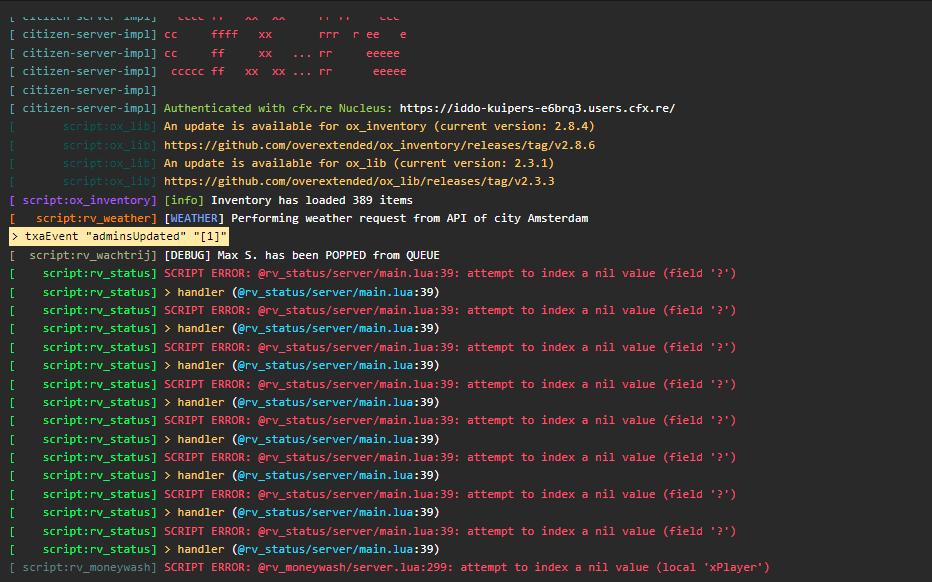Open the ox_lib v2.3.3 release link
932x582 pixels.
[x=359, y=182]
